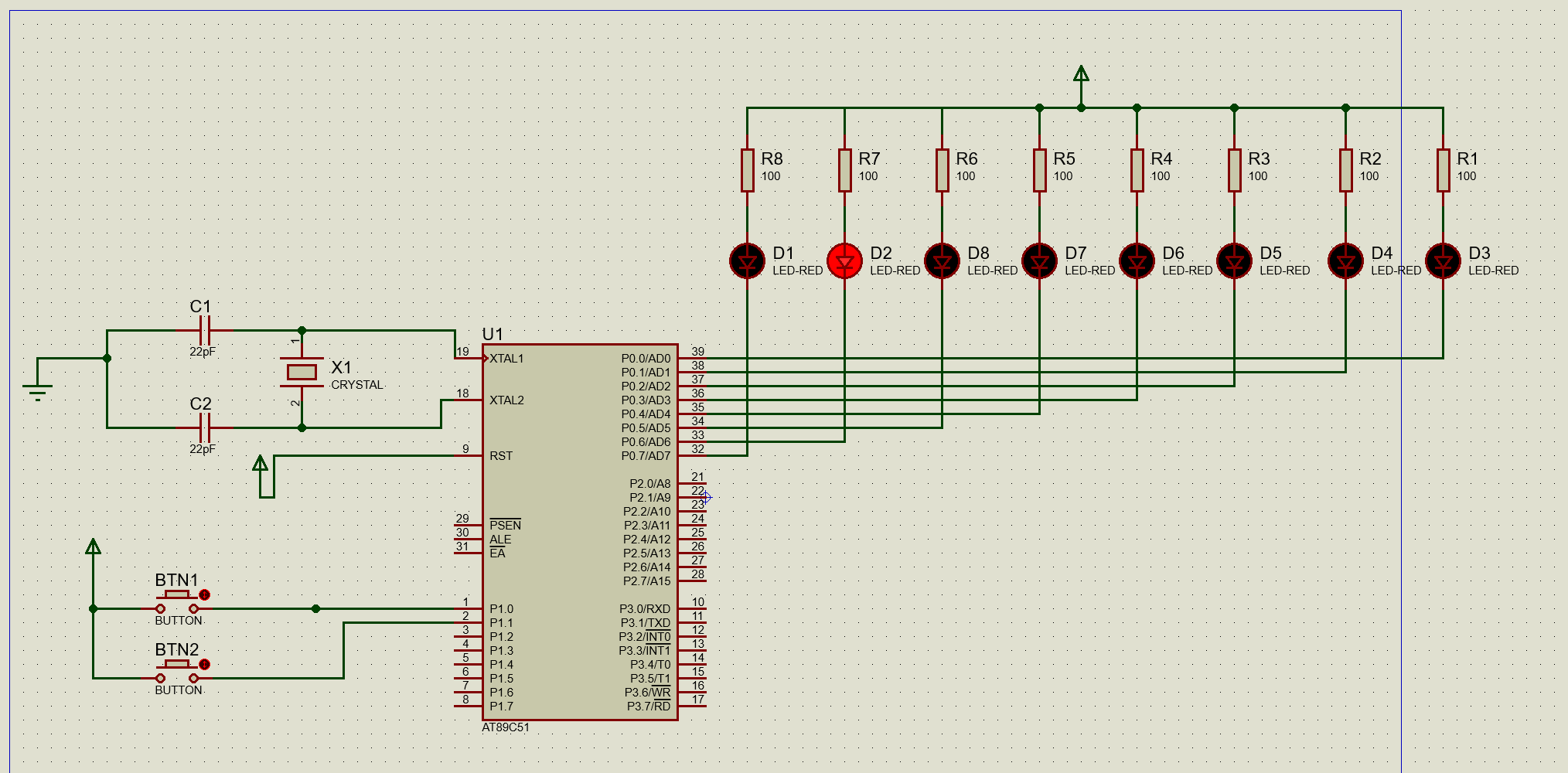Click power terminal wired to RST pin
1568x773 pixels.
[x=261, y=464]
